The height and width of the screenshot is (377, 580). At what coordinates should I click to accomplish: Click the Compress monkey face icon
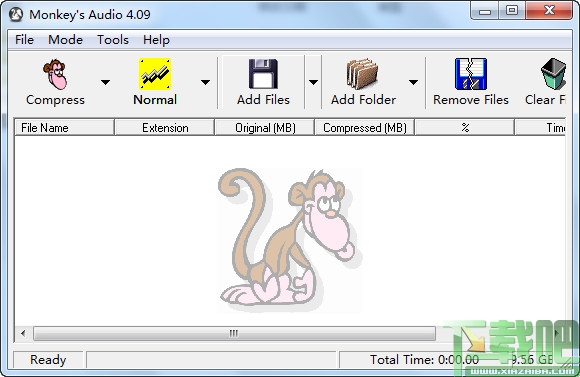(x=55, y=74)
